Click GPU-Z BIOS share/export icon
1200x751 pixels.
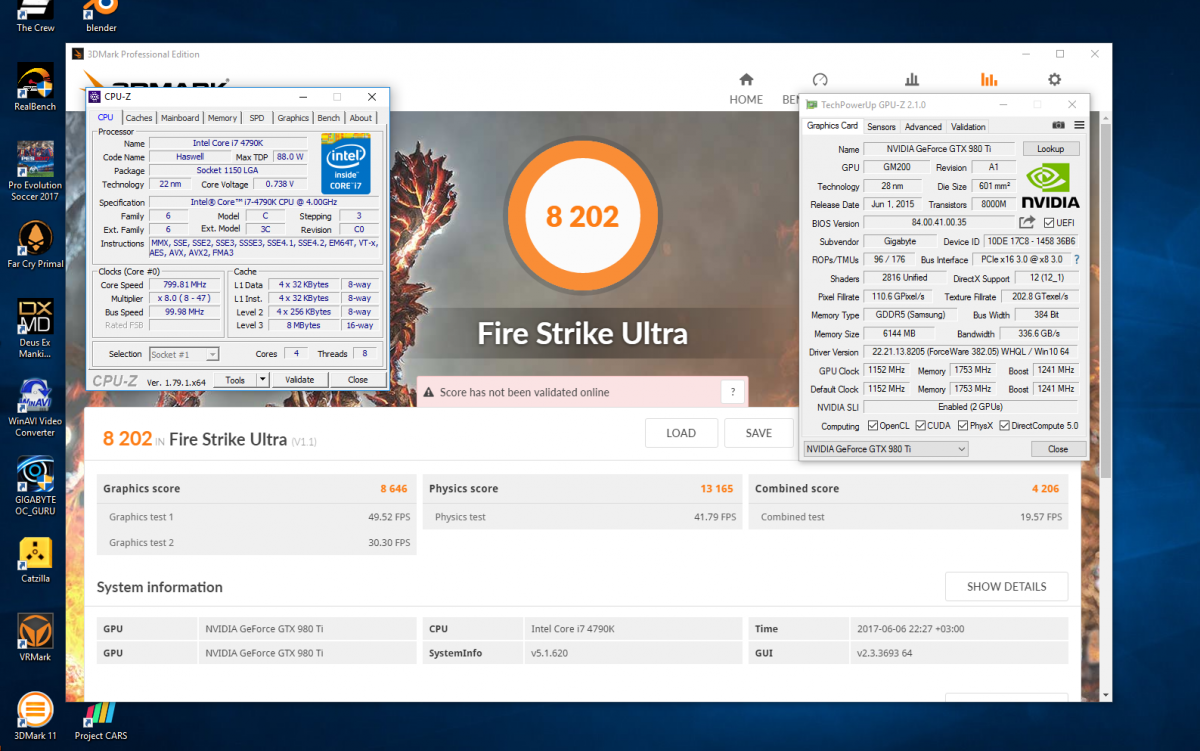(x=1027, y=222)
